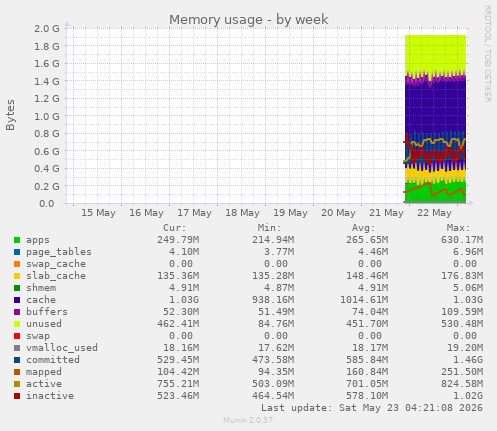Click the '15 May' x-axis label
497x431 pixels.
click(98, 213)
